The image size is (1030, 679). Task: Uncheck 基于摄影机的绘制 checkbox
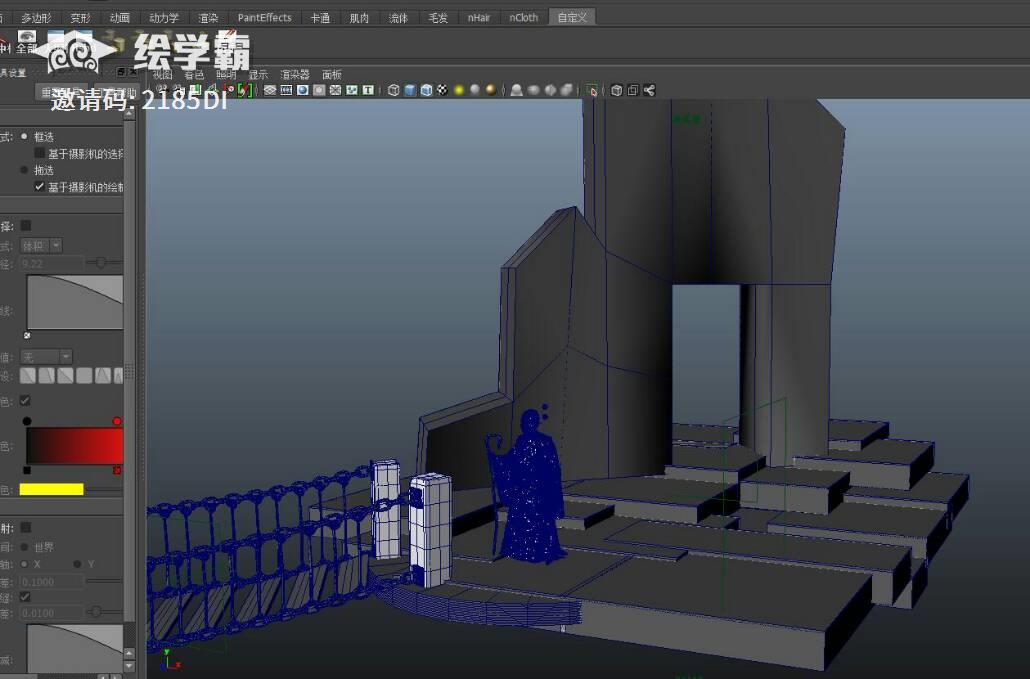click(x=39, y=186)
